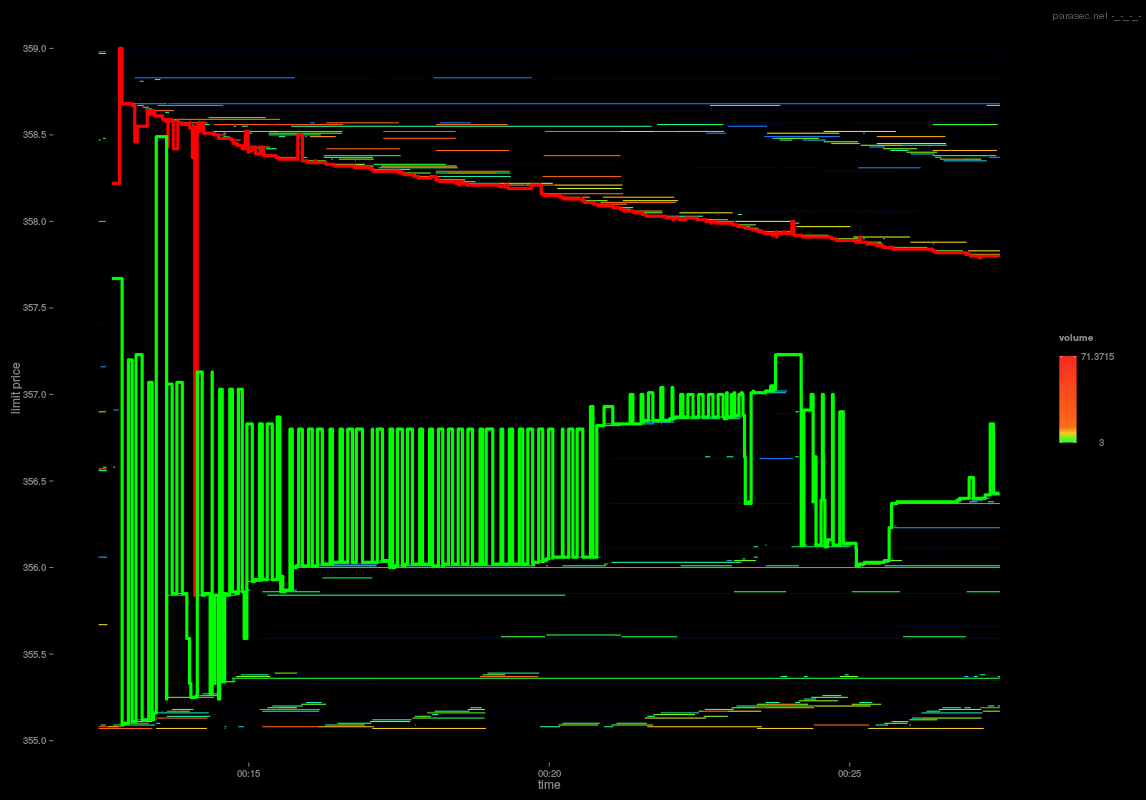Viewport: 1146px width, 800px height.
Task: Select the 00:25 time tick
Action: pyautogui.click(x=849, y=773)
